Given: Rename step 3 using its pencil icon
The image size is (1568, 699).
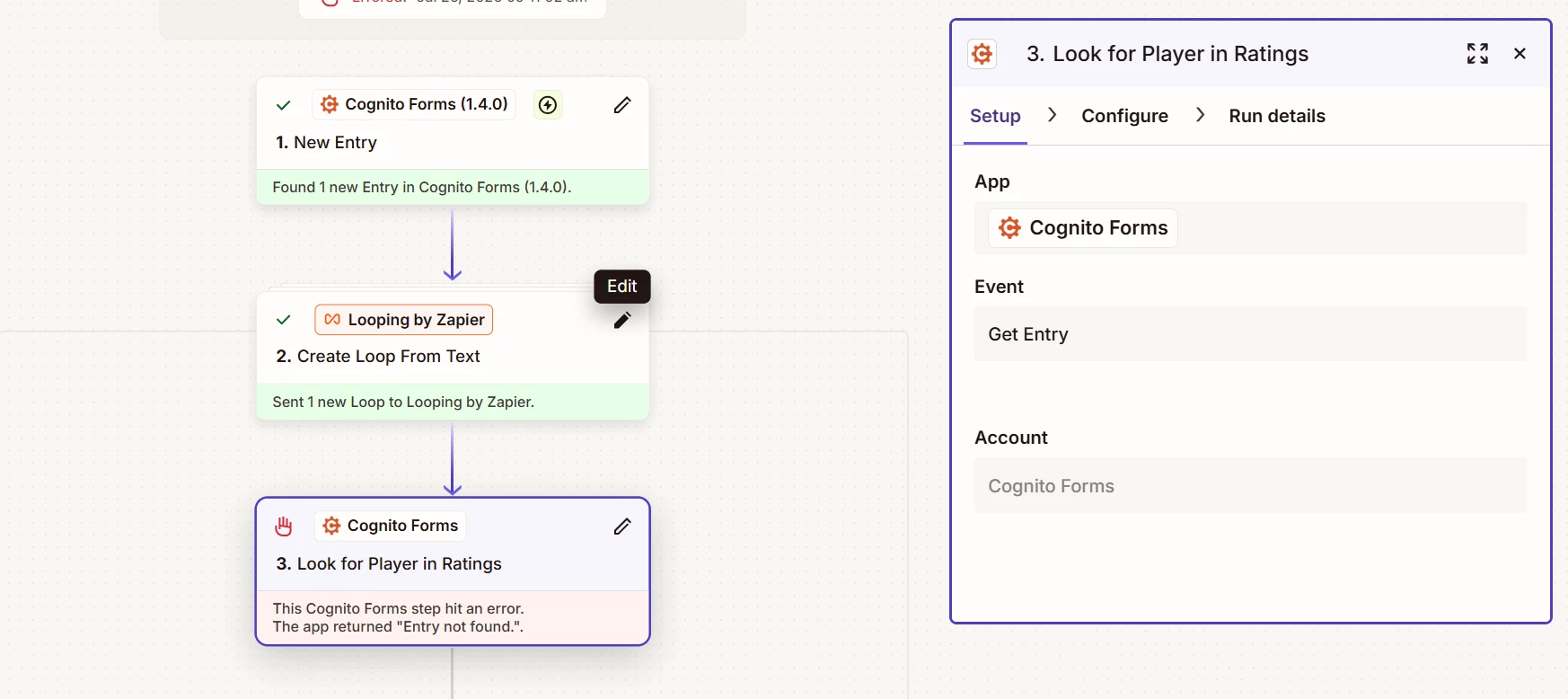Looking at the screenshot, I should [x=622, y=526].
